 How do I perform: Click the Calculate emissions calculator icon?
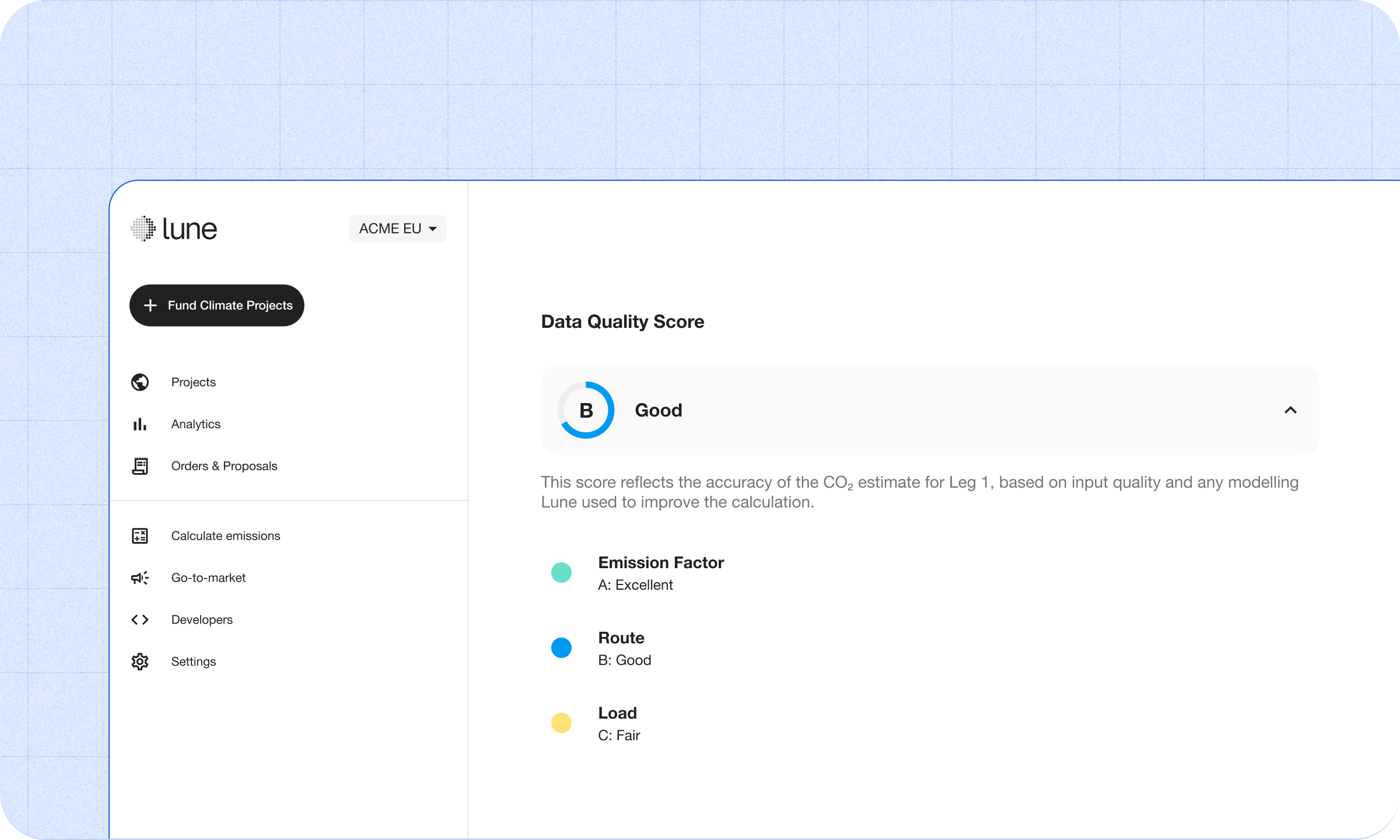pyautogui.click(x=140, y=535)
